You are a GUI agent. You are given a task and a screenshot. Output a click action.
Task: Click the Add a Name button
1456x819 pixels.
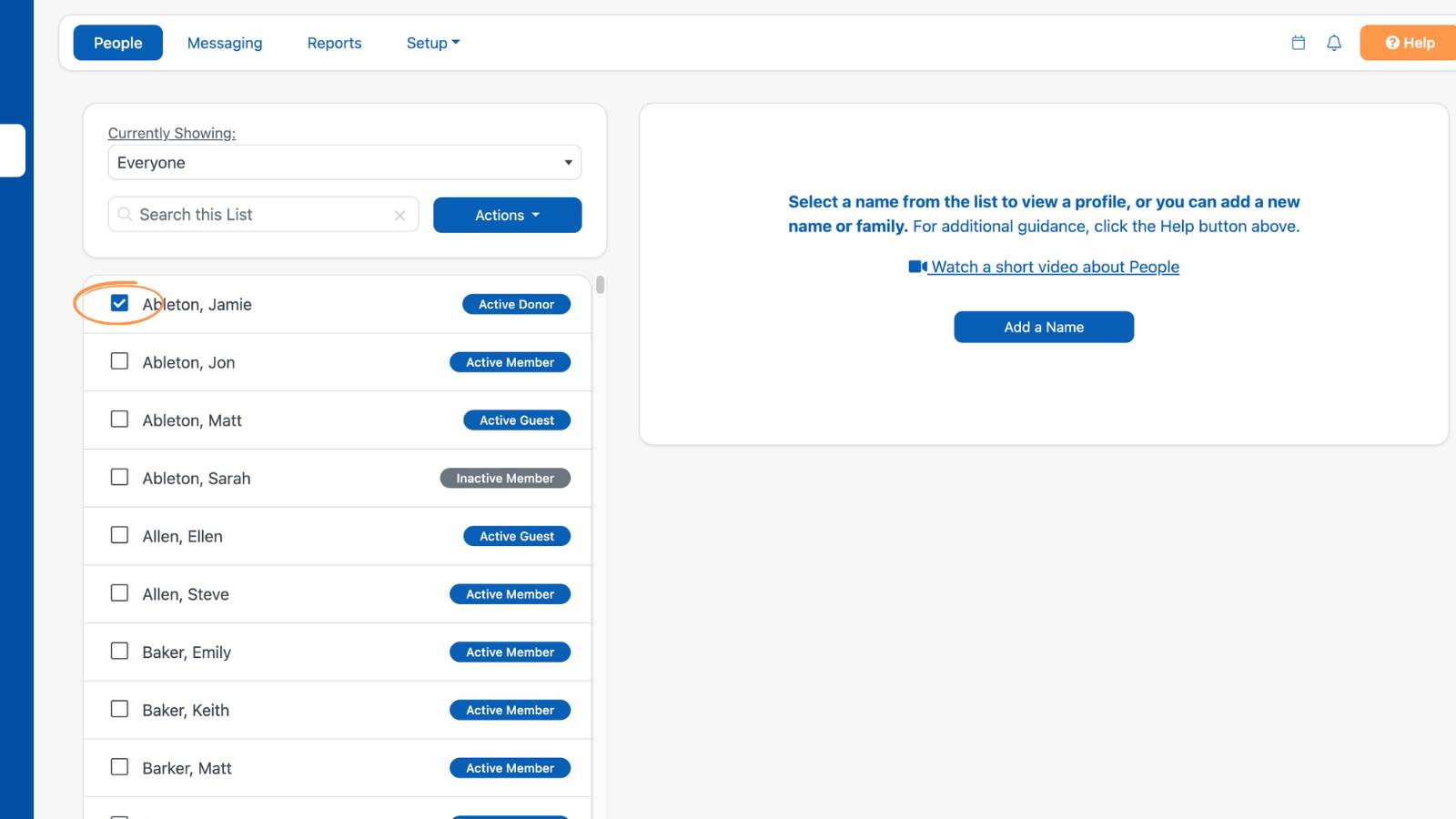click(1044, 328)
